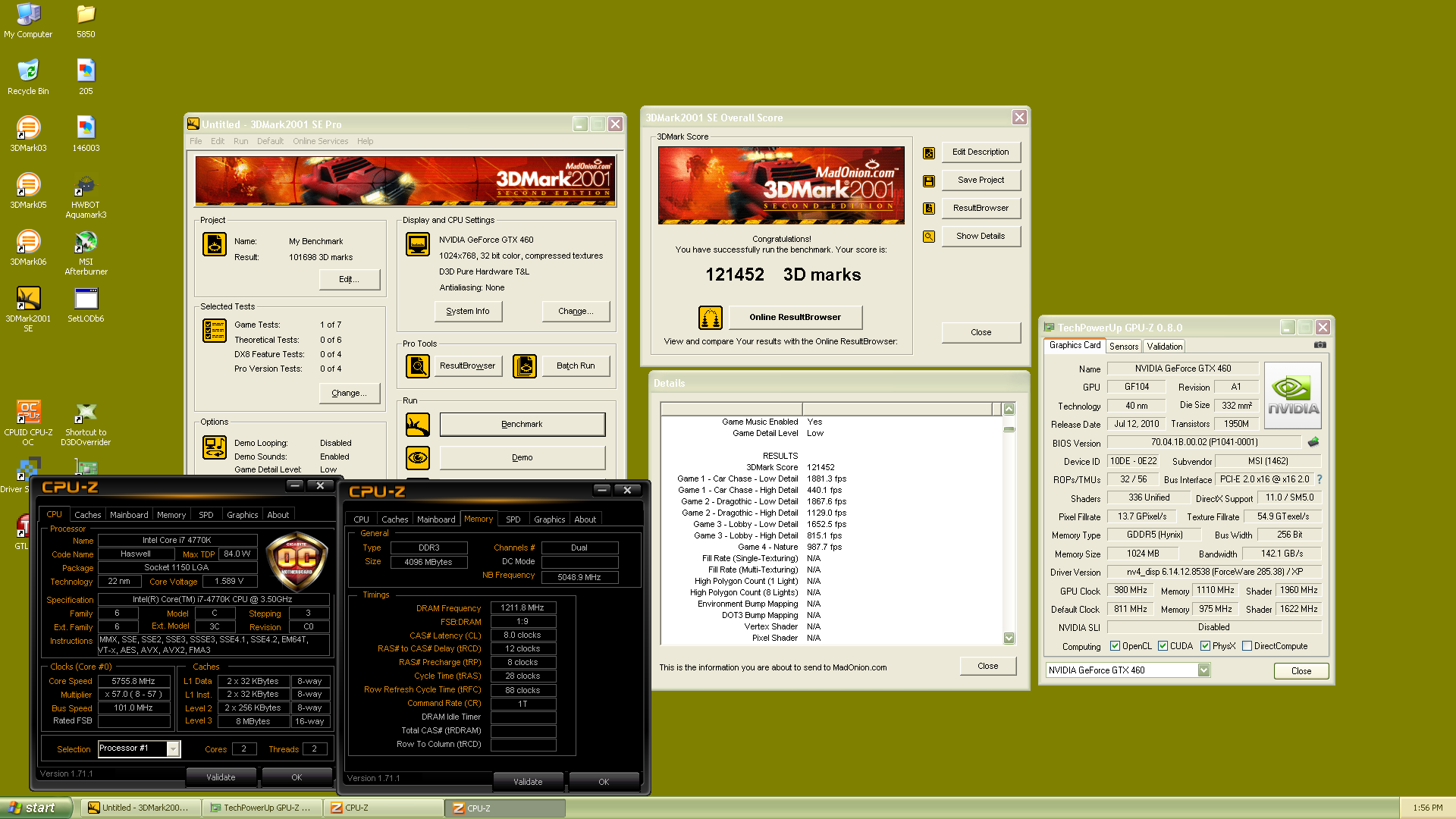Click Close in the Details window

987,666
